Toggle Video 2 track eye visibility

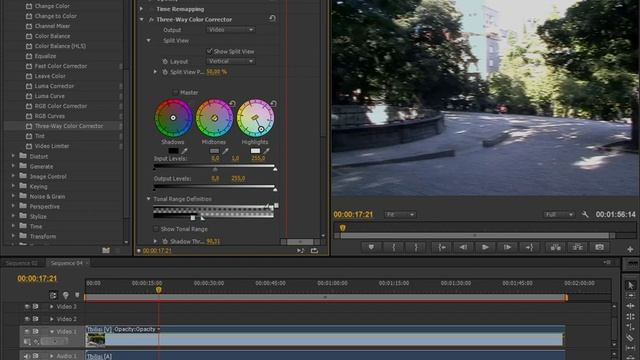[x=27, y=319]
